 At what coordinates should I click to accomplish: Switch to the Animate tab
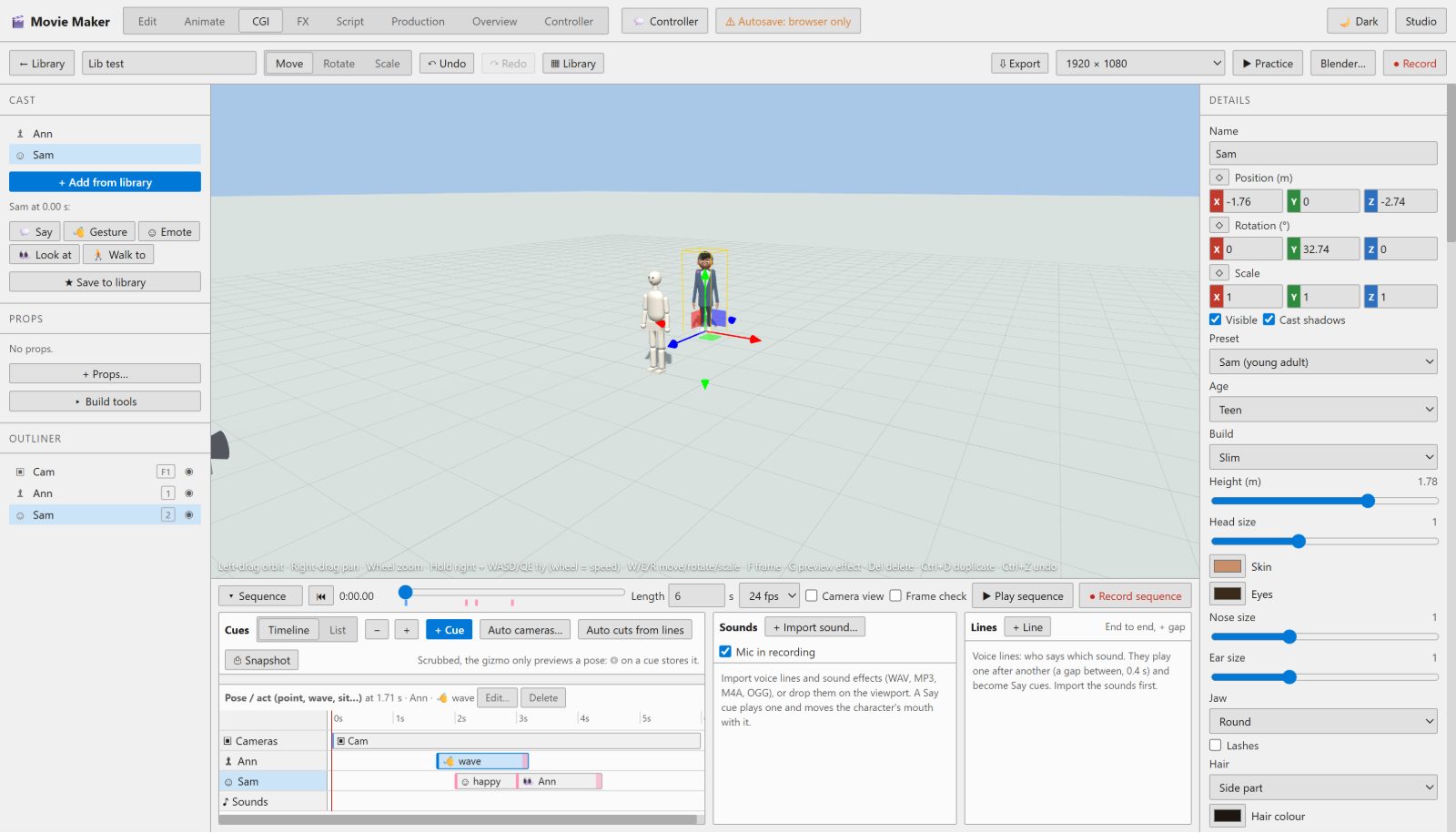point(204,21)
